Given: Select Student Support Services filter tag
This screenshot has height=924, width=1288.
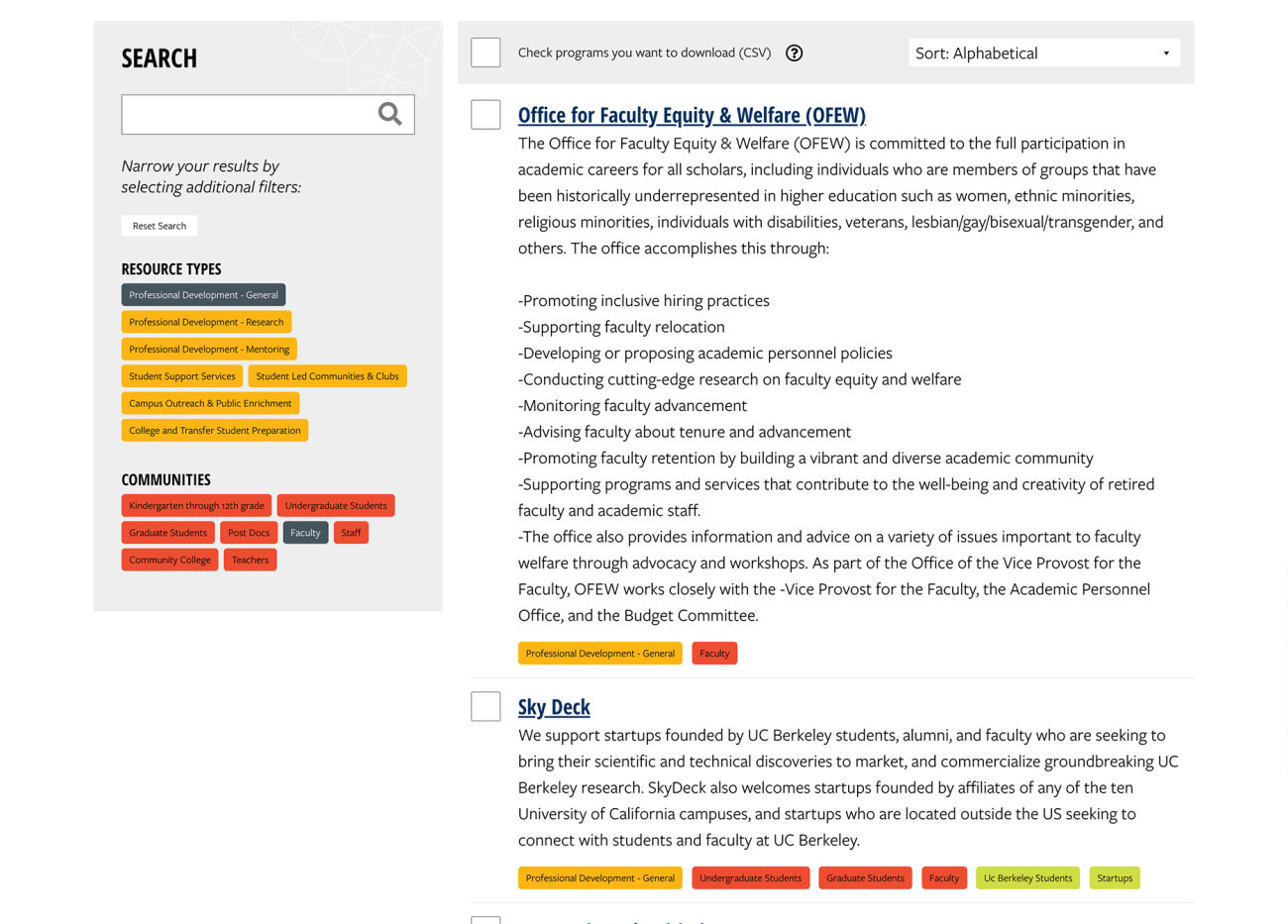Looking at the screenshot, I should (x=182, y=376).
